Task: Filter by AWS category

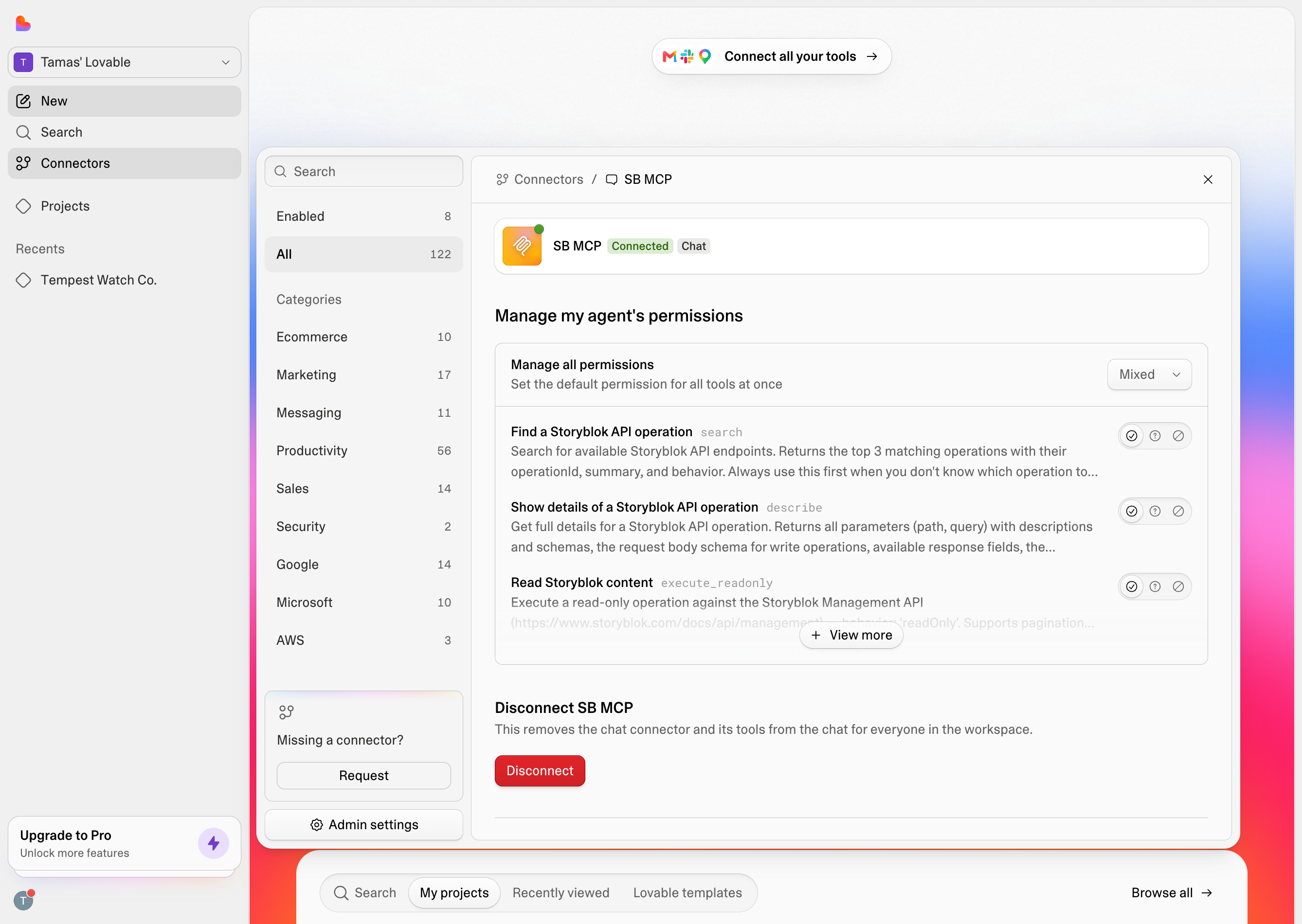Action: click(x=364, y=640)
